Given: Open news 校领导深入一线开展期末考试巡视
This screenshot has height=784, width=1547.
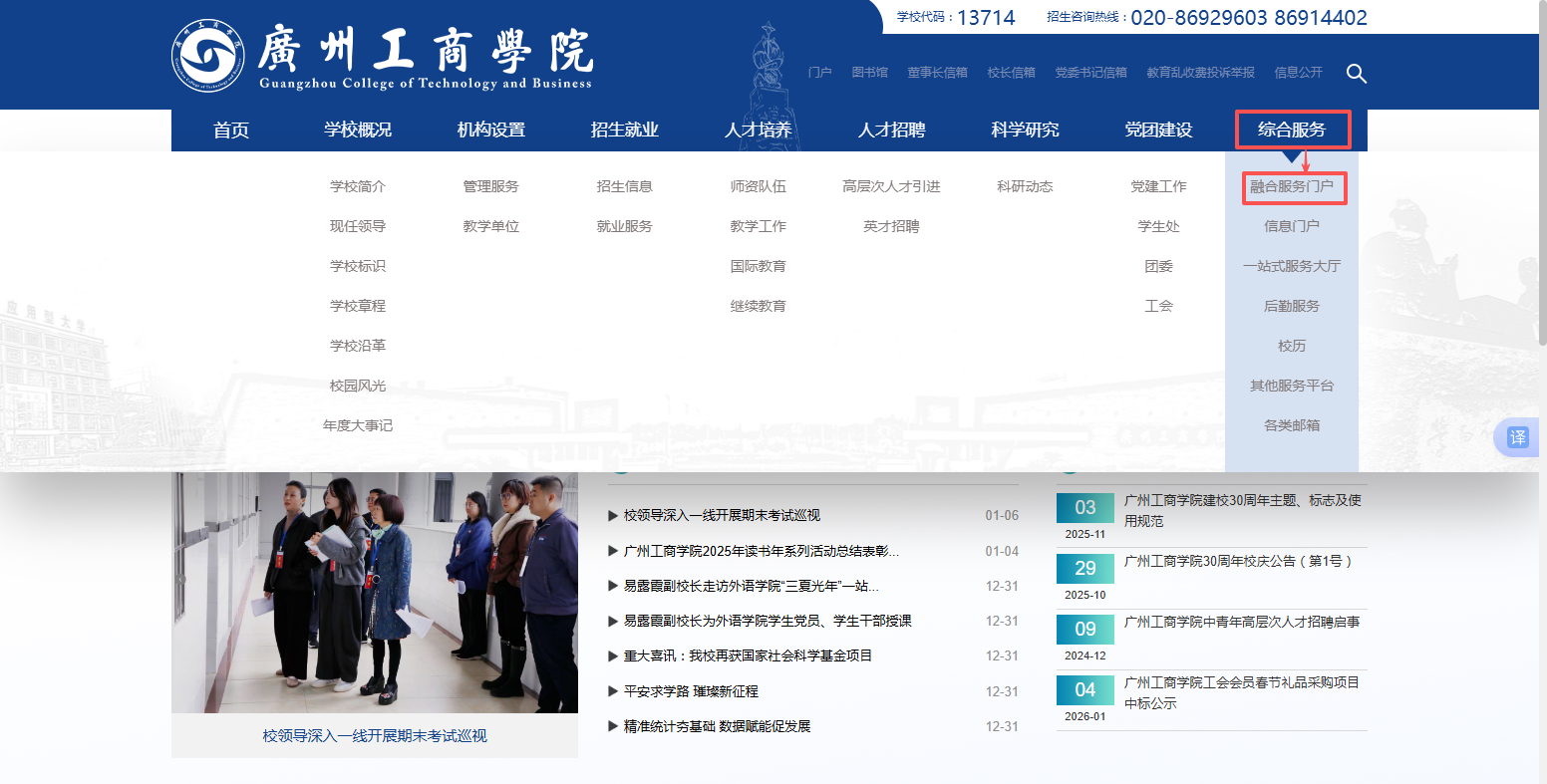Looking at the screenshot, I should [722, 515].
